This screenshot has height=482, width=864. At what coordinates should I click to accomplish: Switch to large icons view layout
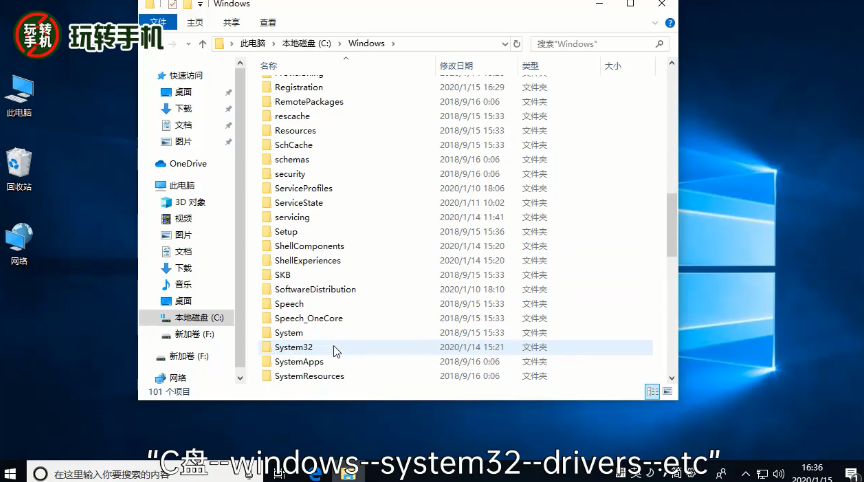(667, 391)
